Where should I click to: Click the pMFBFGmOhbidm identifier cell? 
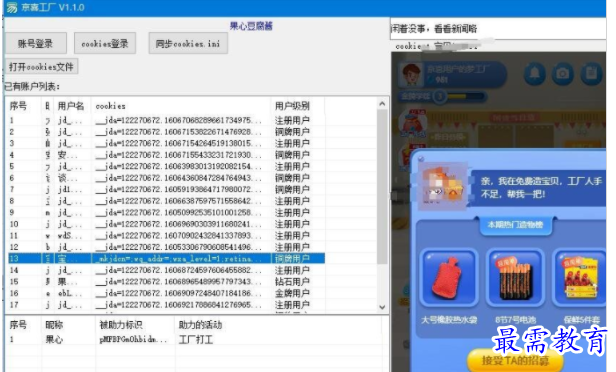pyautogui.click(x=133, y=339)
